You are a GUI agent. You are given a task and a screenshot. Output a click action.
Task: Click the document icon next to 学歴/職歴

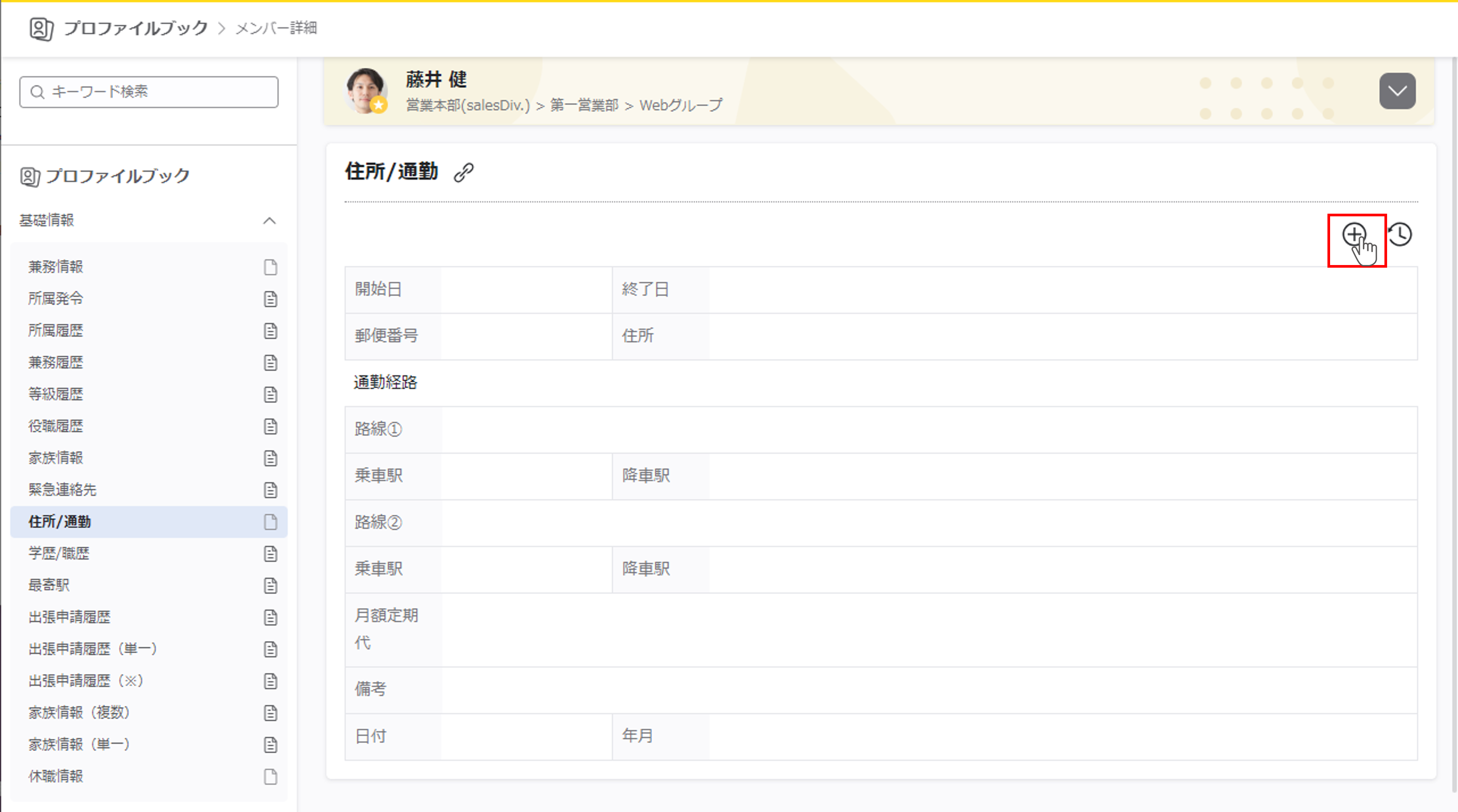point(270,553)
